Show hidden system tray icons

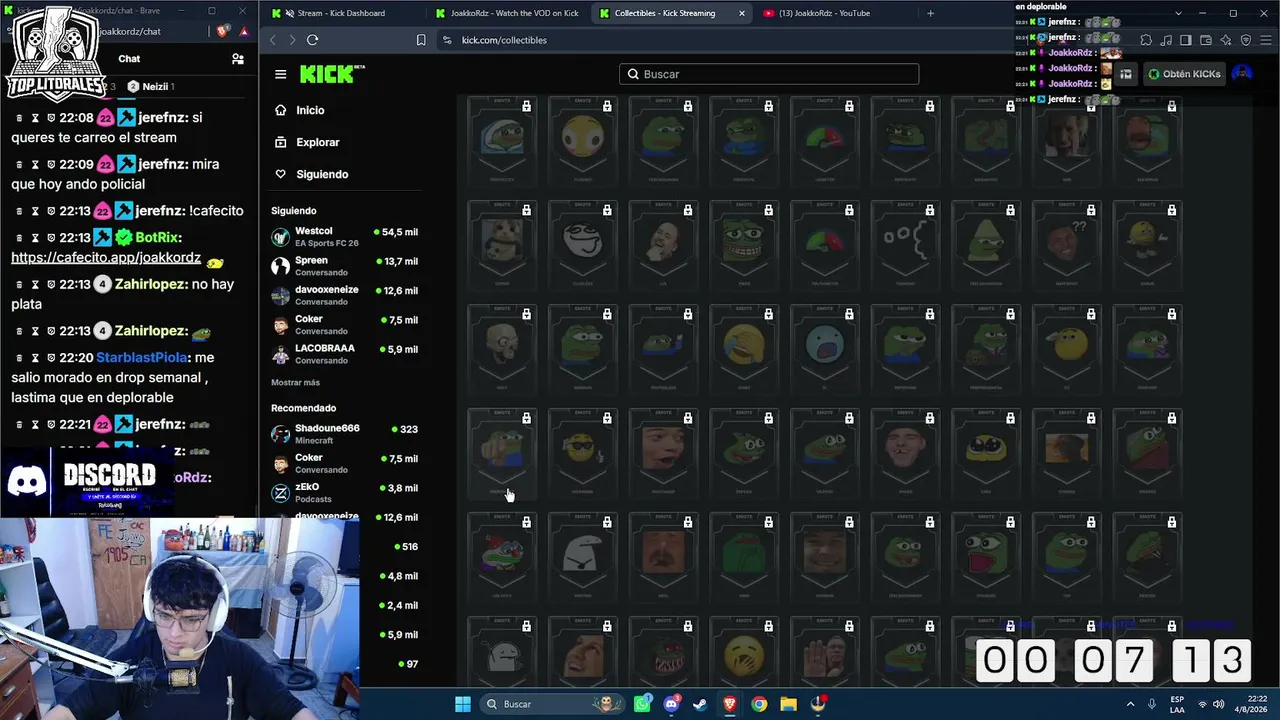pos(1131,704)
